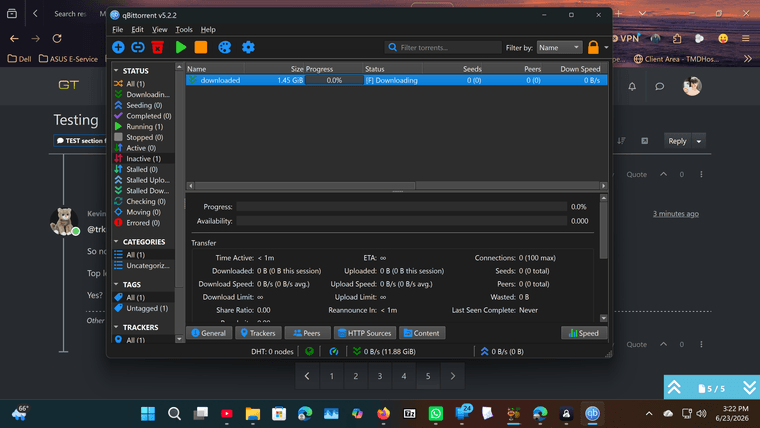Select the Stalled Downloading status filter

143,190
